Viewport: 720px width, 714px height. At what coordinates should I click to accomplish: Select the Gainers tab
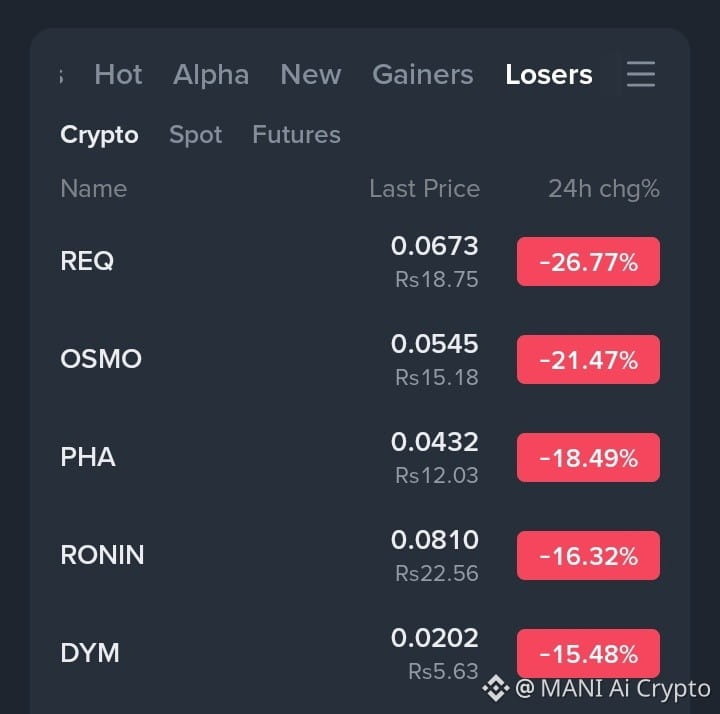[422, 74]
